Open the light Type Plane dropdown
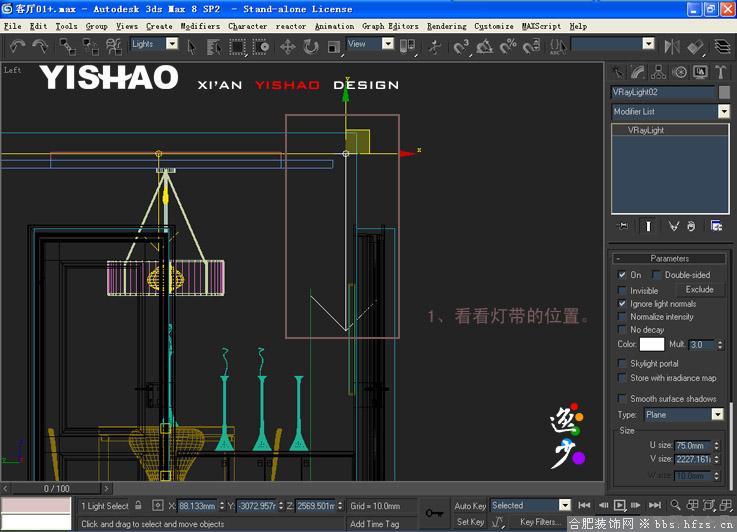The image size is (737, 532). coord(717,414)
